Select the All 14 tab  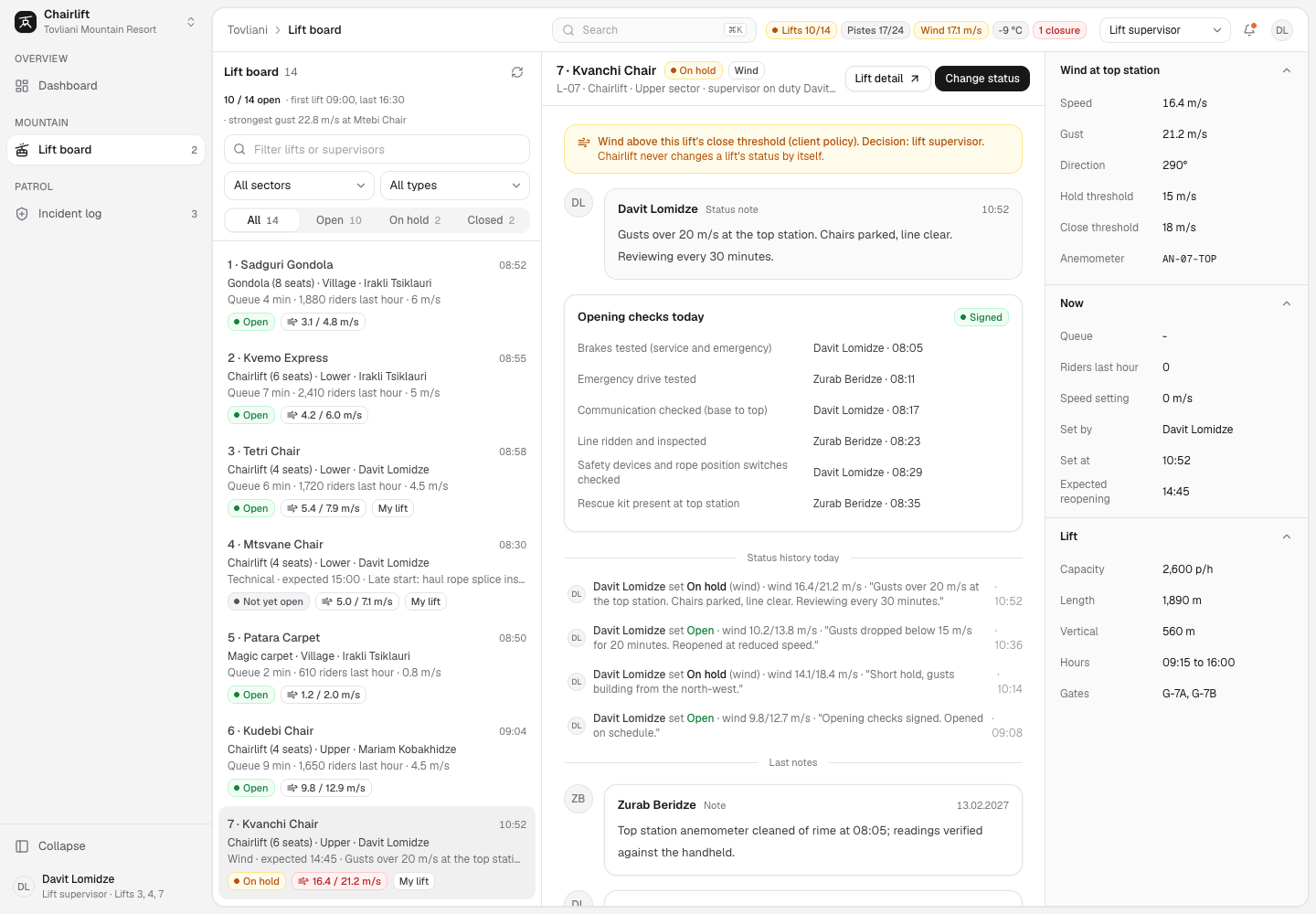(263, 220)
